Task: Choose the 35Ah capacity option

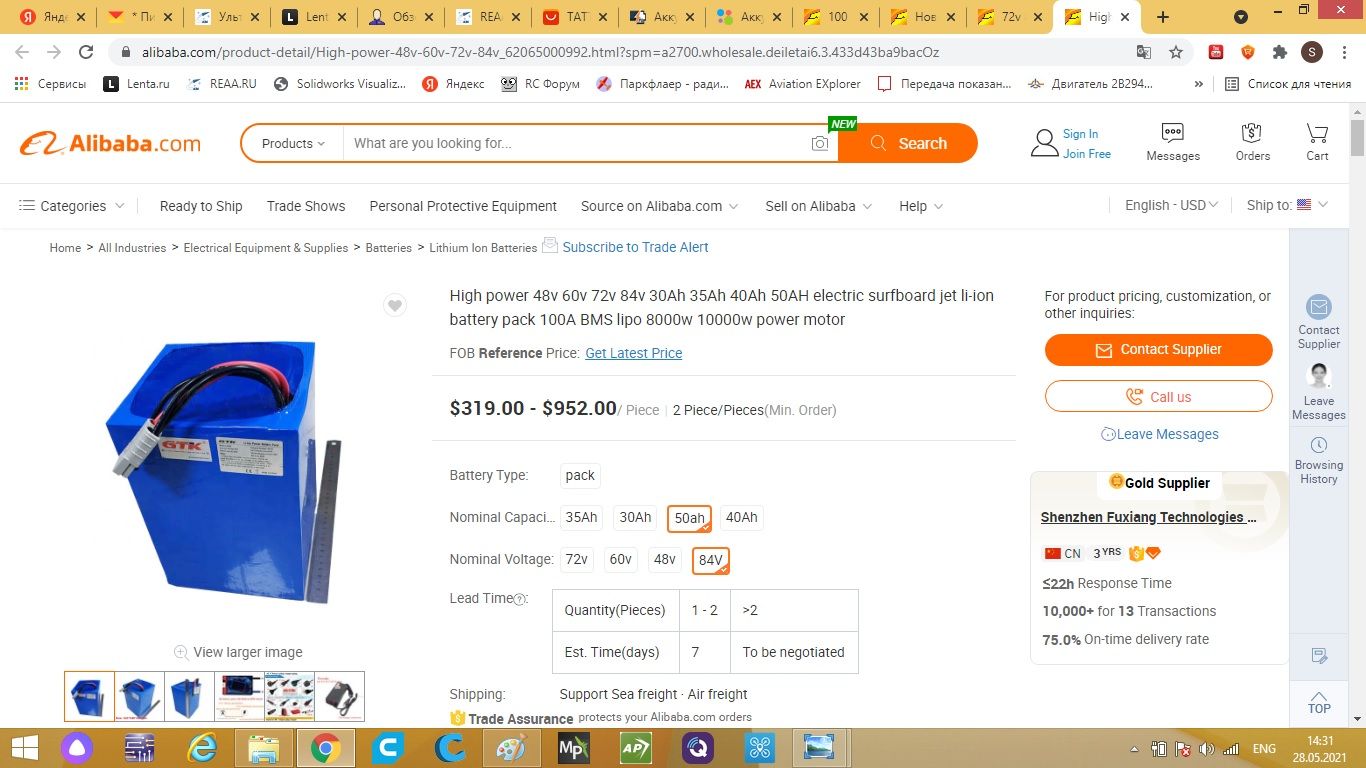Action: click(x=581, y=517)
